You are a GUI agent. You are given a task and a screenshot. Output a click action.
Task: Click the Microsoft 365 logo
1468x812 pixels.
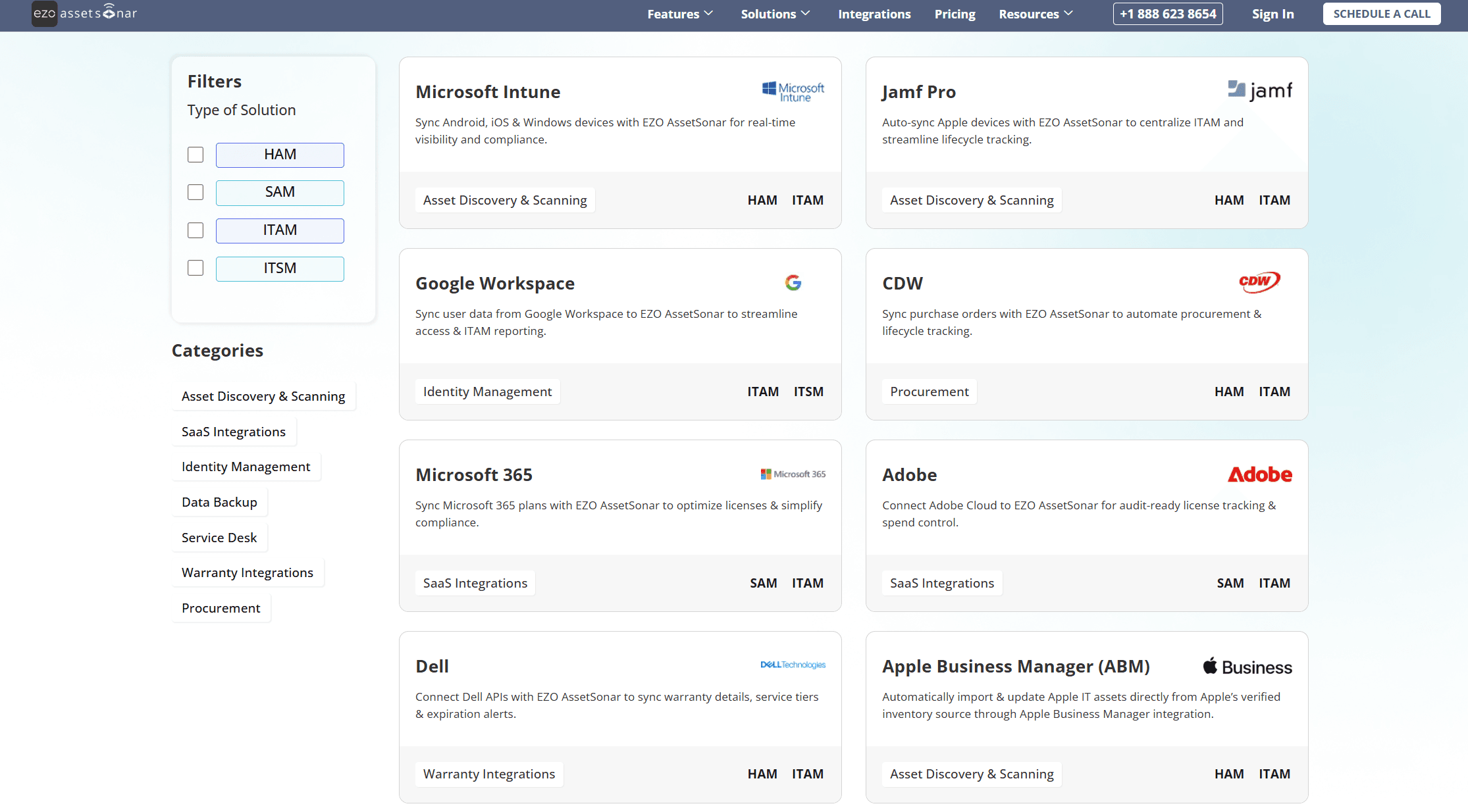[793, 474]
